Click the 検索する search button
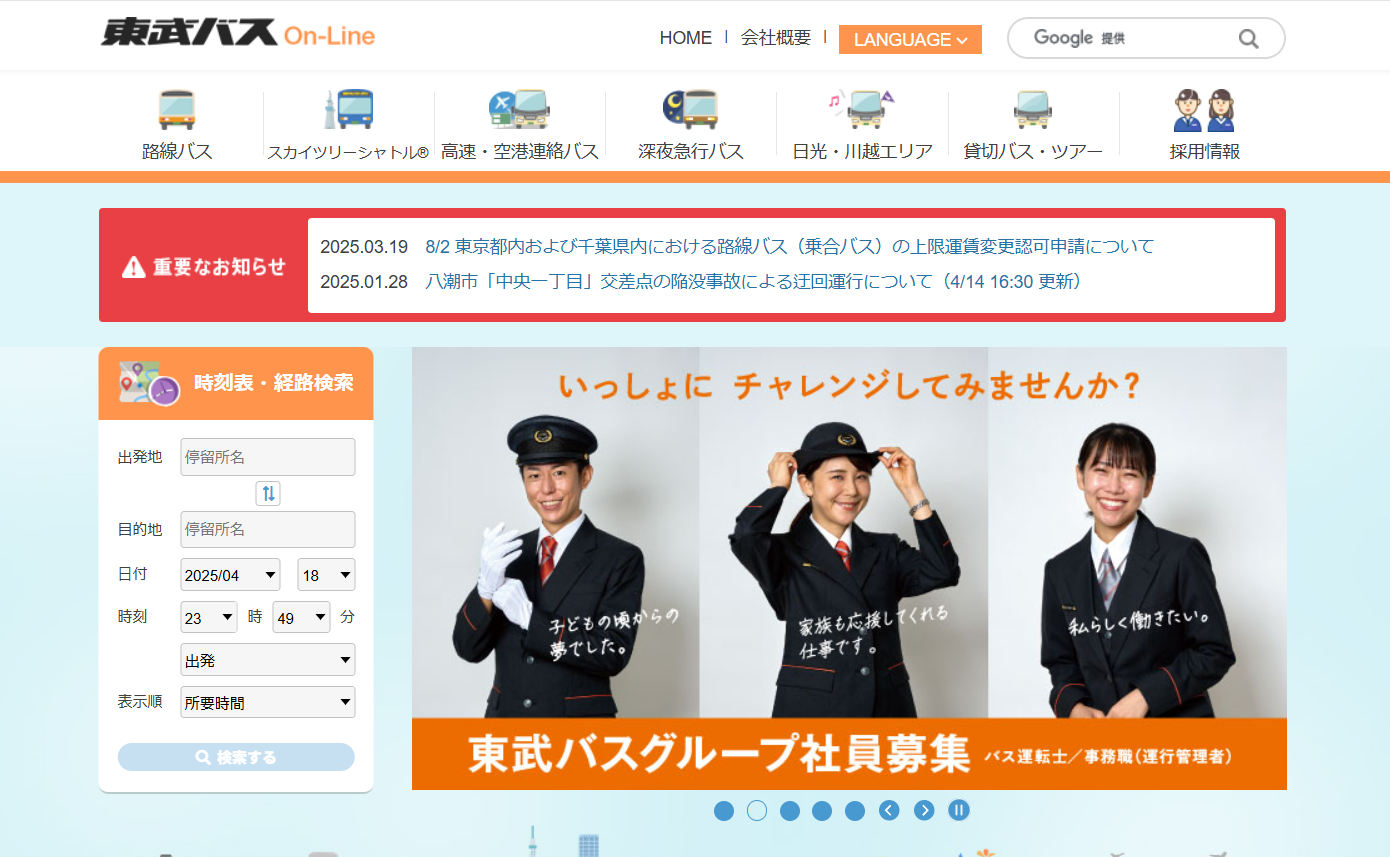This screenshot has height=857, width=1390. click(236, 757)
